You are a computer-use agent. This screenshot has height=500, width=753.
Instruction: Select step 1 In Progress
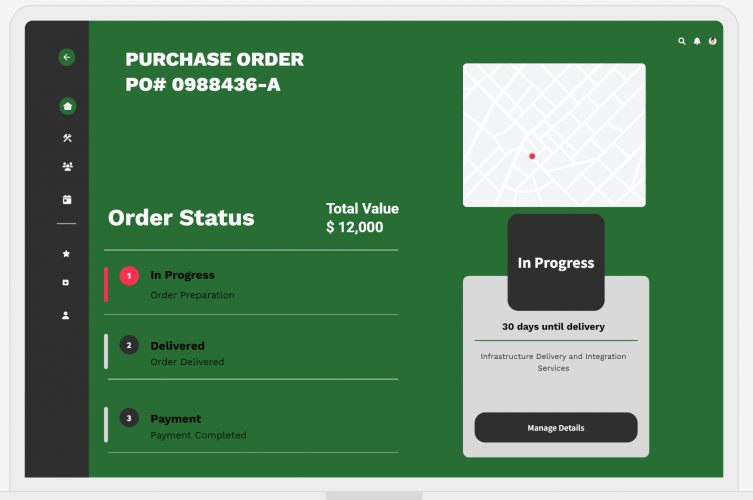click(182, 275)
